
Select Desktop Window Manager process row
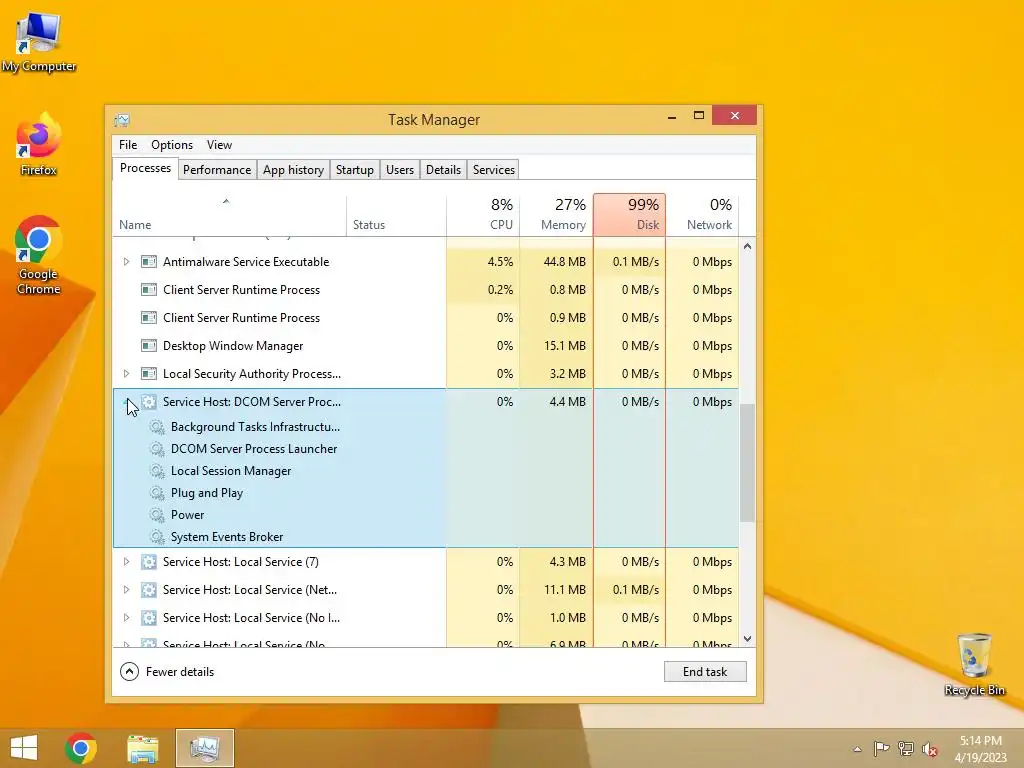coord(426,346)
